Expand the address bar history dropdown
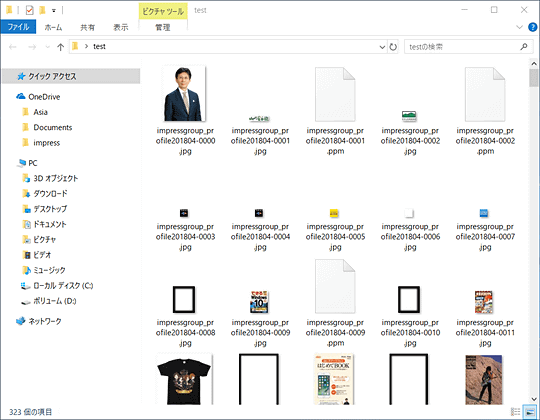This screenshot has height=420, width=540. (x=382, y=47)
